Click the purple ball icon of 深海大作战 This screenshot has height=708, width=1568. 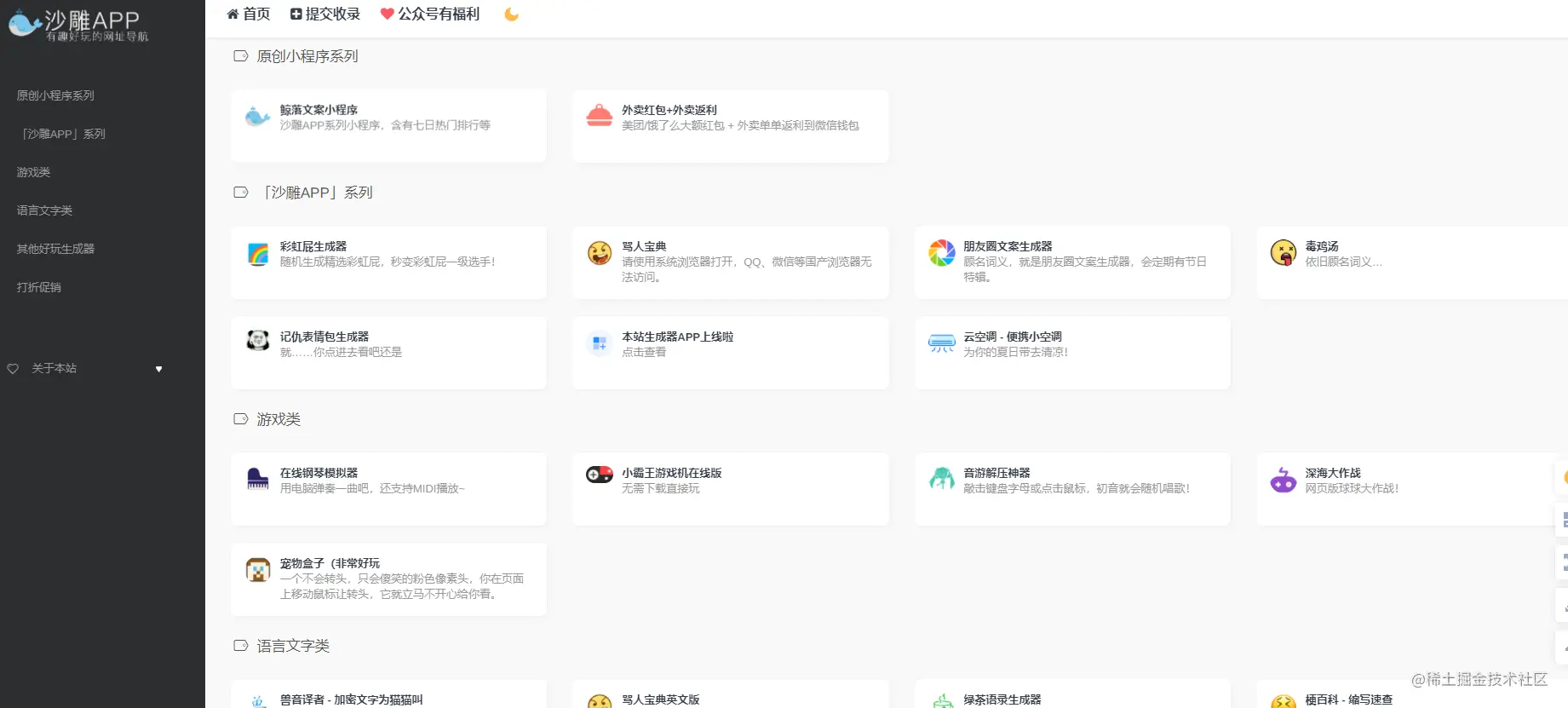[x=1284, y=480]
